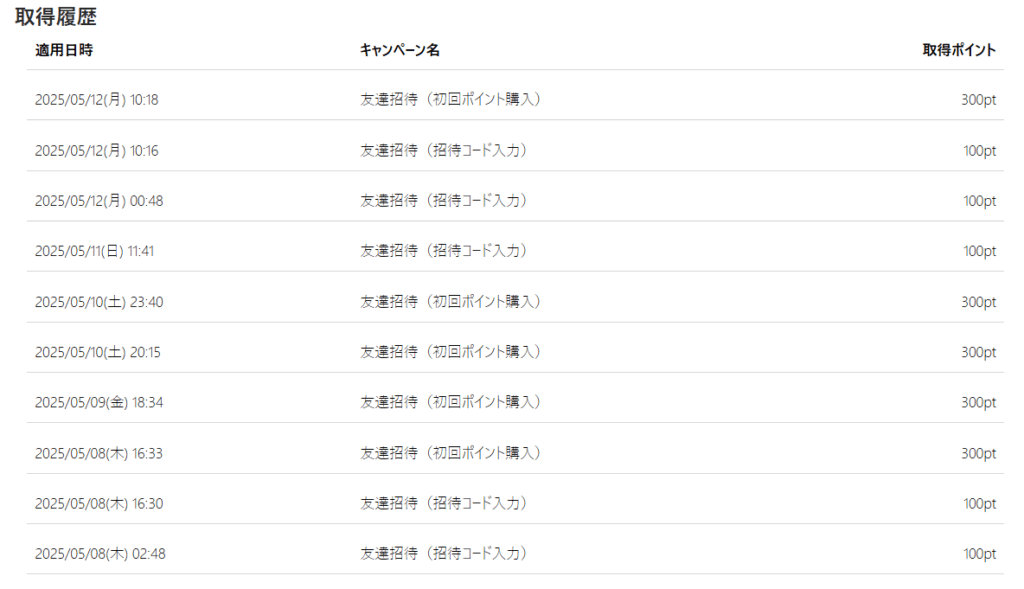
Task: Select the entry dated 2025/05/12(月) 00:48
Action: tap(99, 200)
